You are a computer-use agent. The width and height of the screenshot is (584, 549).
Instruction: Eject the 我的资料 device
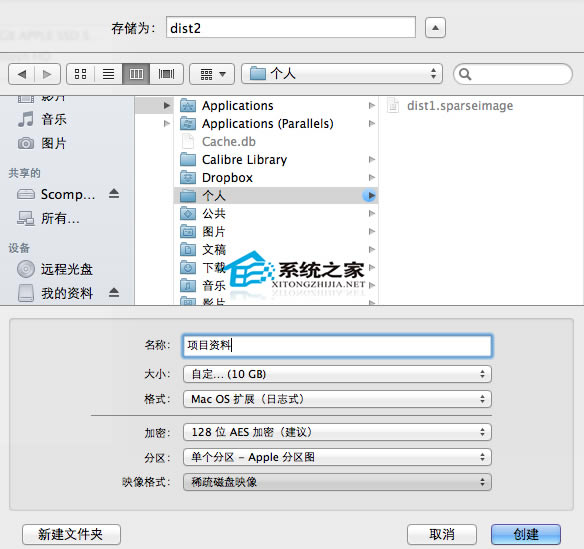(x=114, y=293)
